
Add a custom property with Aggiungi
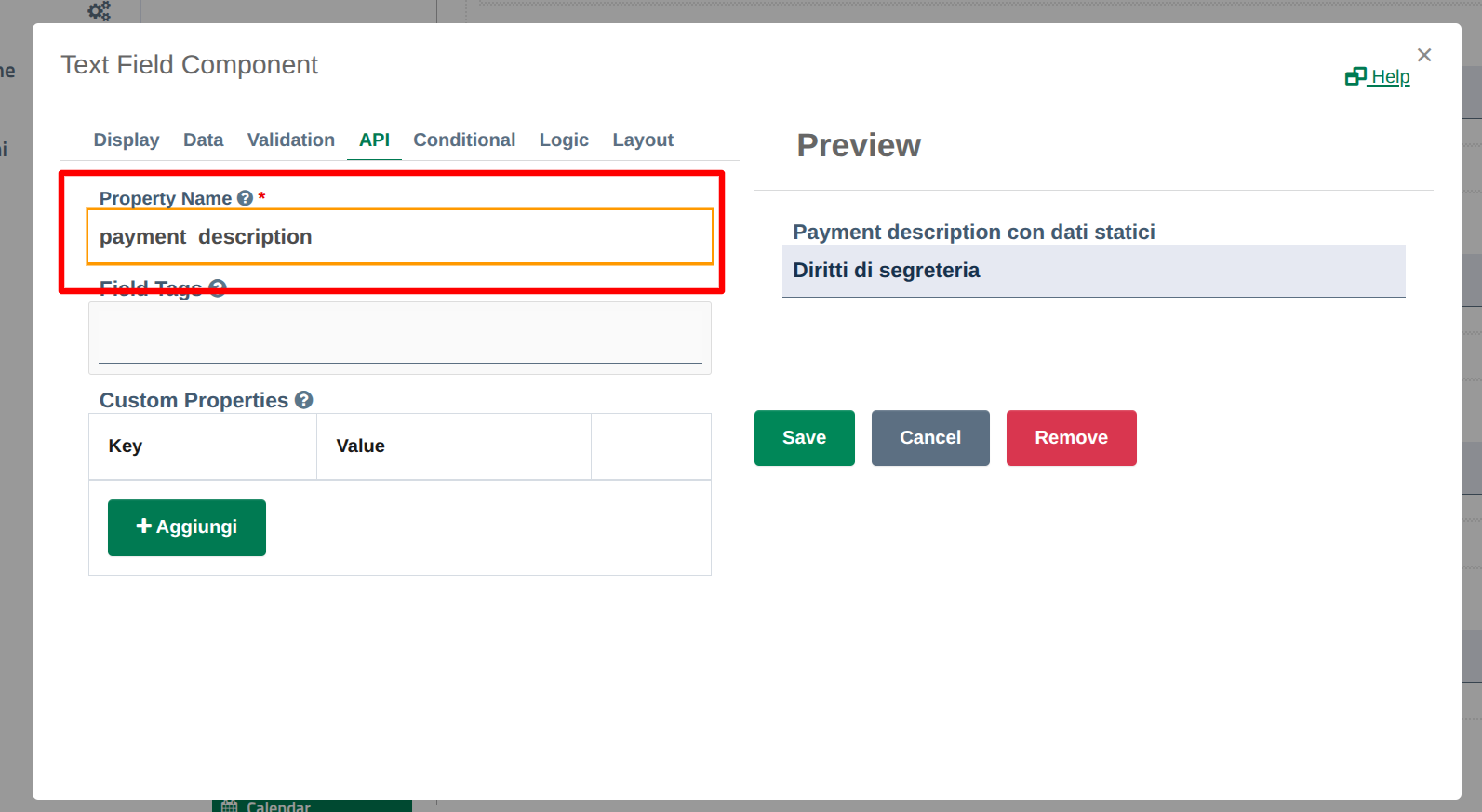click(187, 527)
